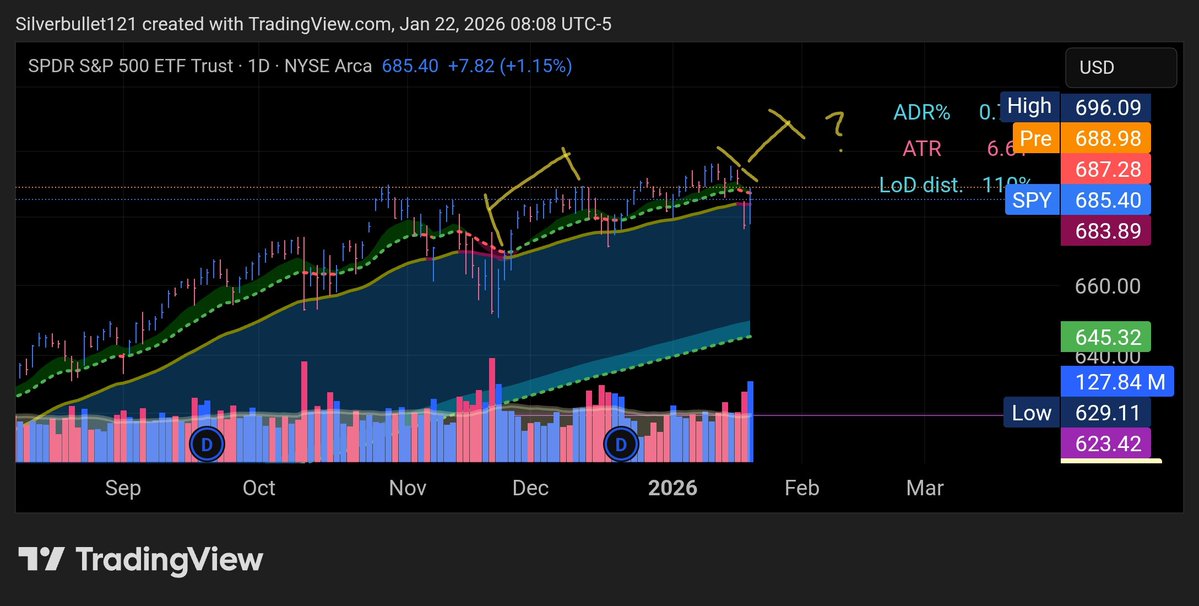This screenshot has width=1199, height=606.
Task: Click the Sep label on time axis
Action: tap(122, 488)
